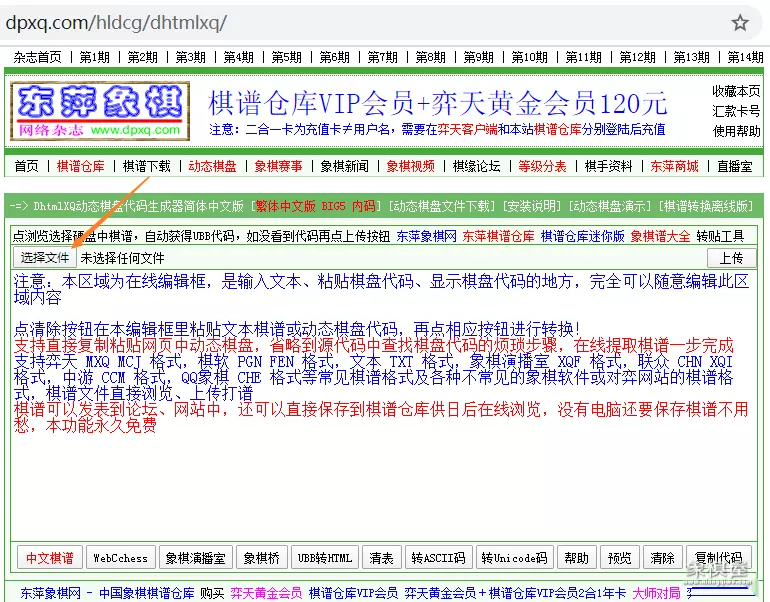Viewport: 770px width, 602px height.
Task: Open the 棋谱仓库 navigation tab
Action: [80, 166]
